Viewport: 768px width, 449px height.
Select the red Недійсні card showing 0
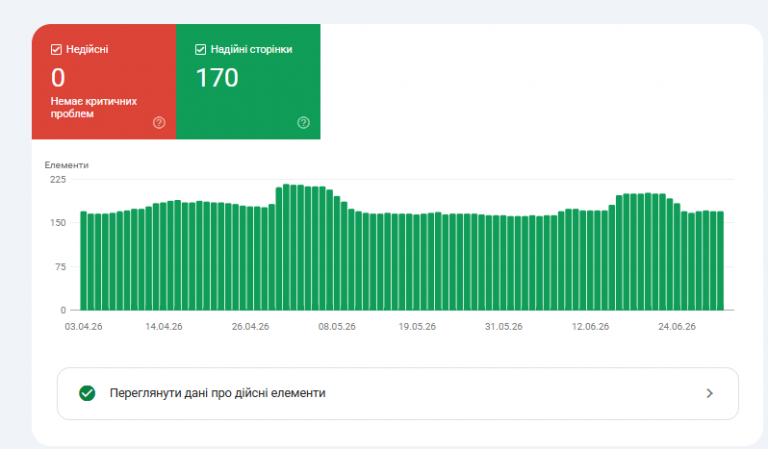point(104,82)
